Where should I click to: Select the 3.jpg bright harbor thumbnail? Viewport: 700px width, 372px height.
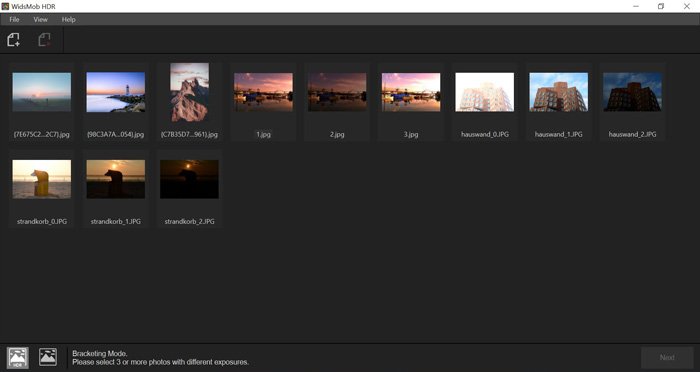(411, 92)
